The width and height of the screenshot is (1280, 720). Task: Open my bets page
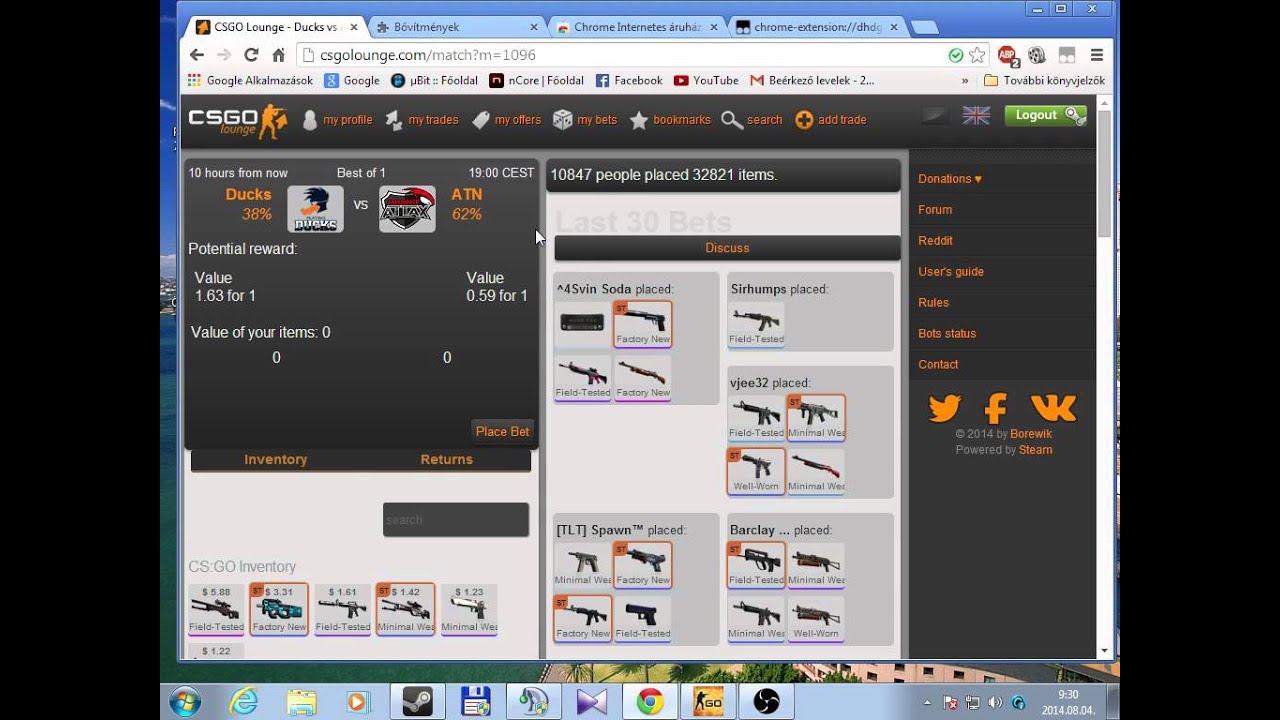coord(585,120)
